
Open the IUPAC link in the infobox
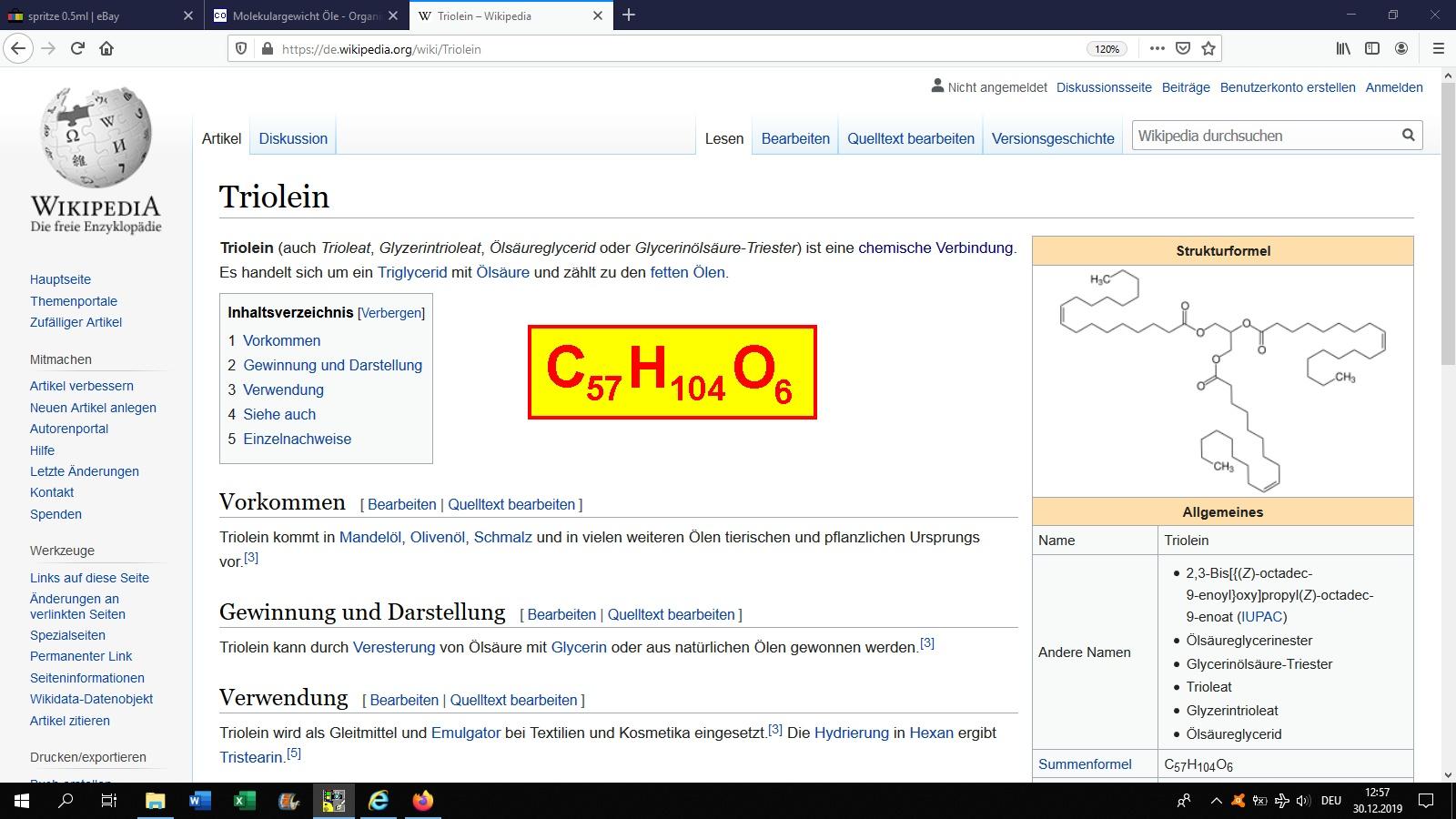[x=1262, y=616]
